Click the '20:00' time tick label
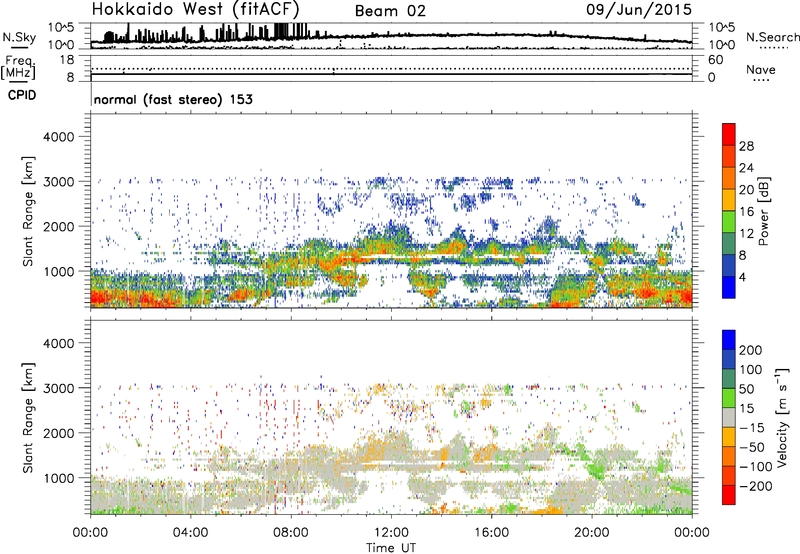Image resolution: width=800 pixels, height=554 pixels. [592, 533]
